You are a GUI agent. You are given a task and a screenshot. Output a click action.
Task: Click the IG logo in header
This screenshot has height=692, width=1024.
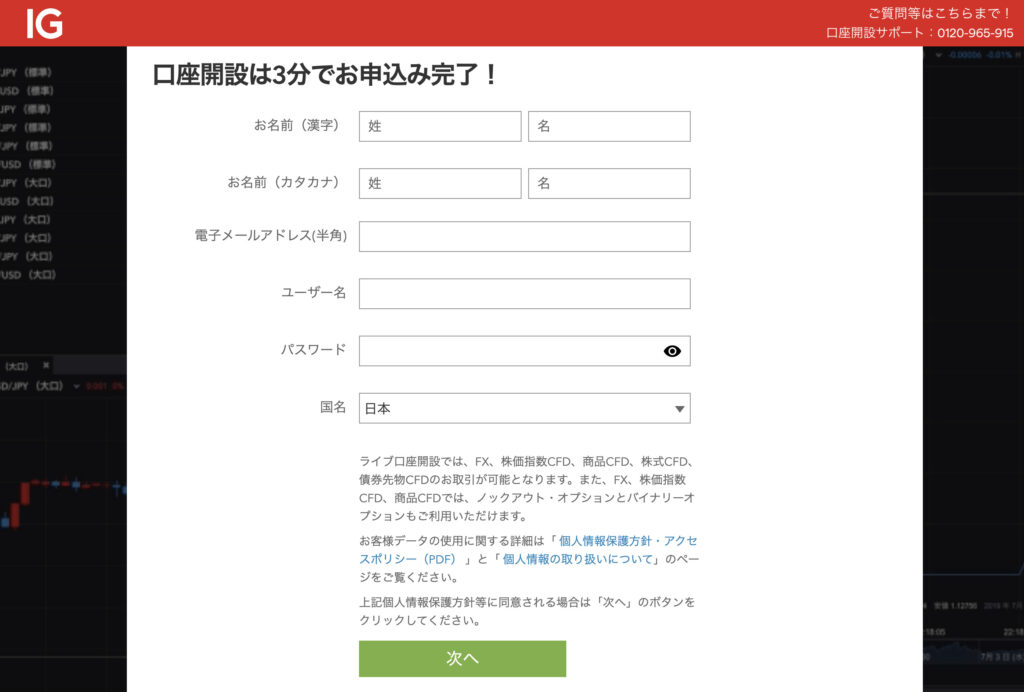click(44, 24)
